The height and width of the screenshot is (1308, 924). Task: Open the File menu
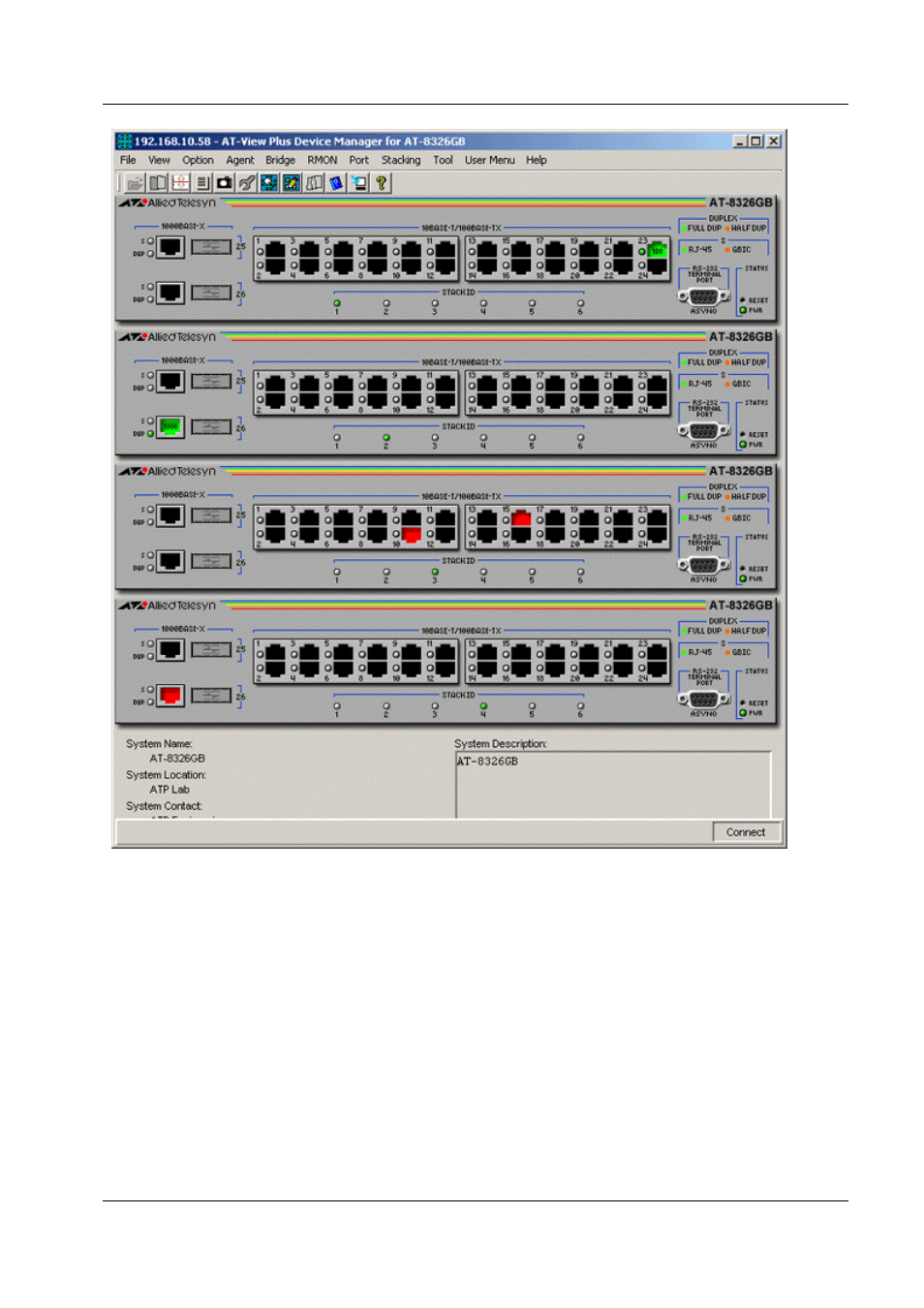[128, 161]
